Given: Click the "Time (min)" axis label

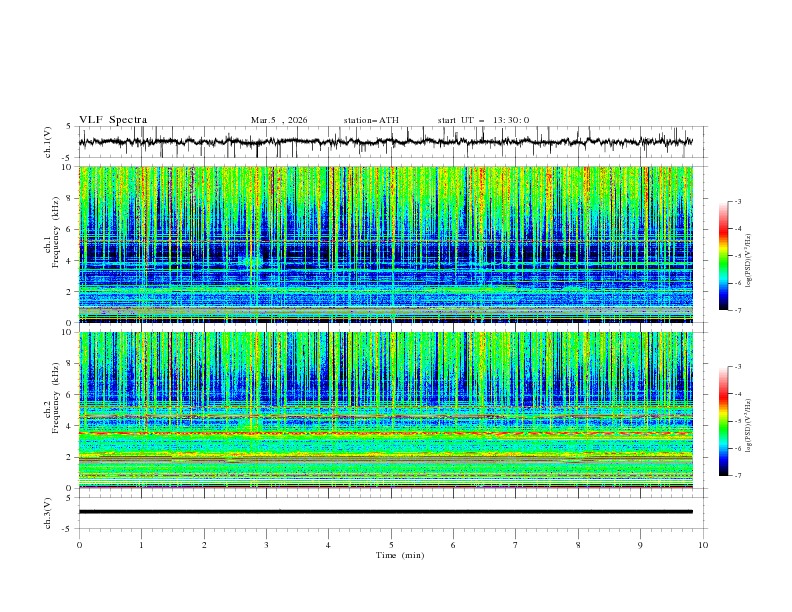Looking at the screenshot, I should click(x=400, y=555).
